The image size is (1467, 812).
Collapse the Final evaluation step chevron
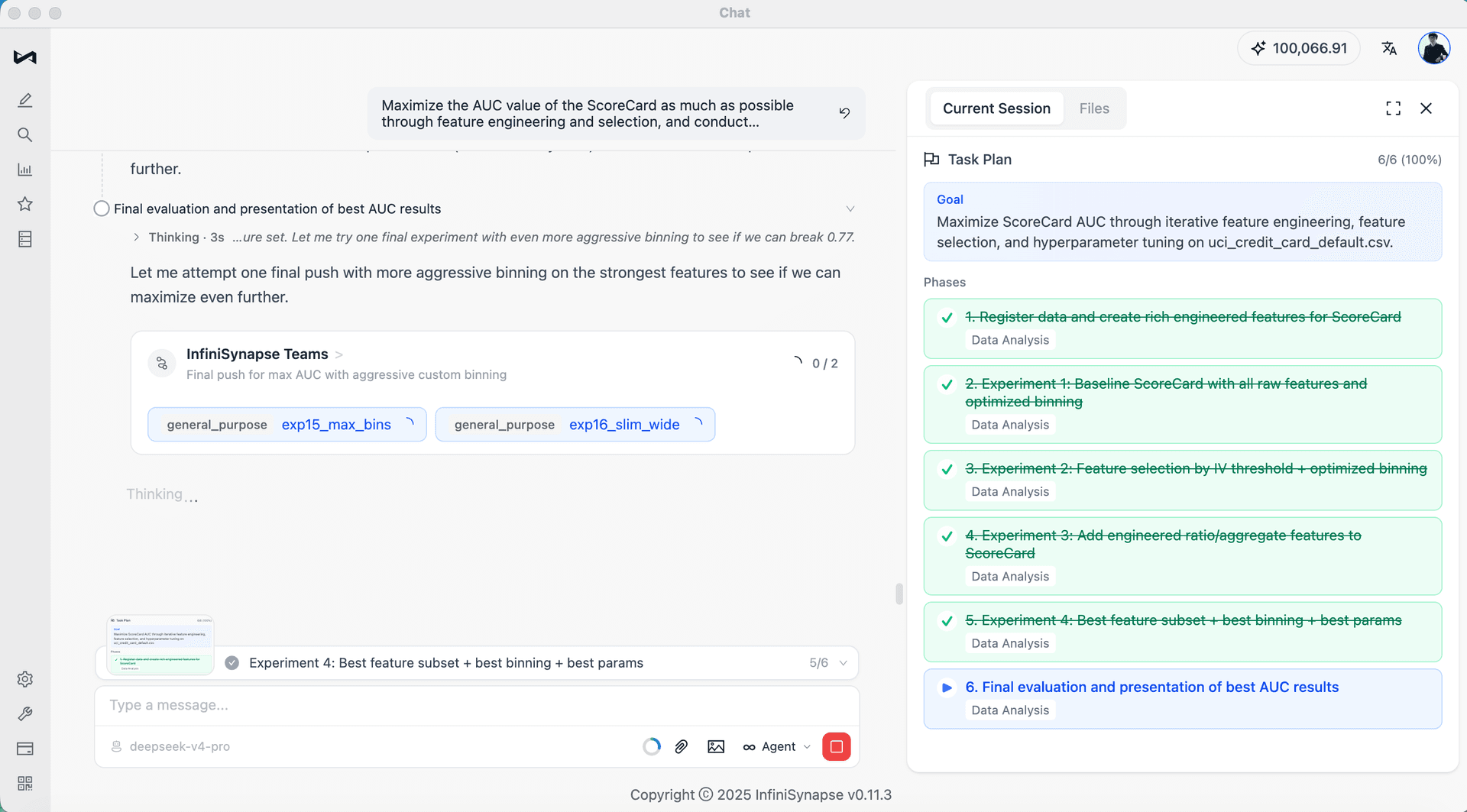tap(850, 209)
